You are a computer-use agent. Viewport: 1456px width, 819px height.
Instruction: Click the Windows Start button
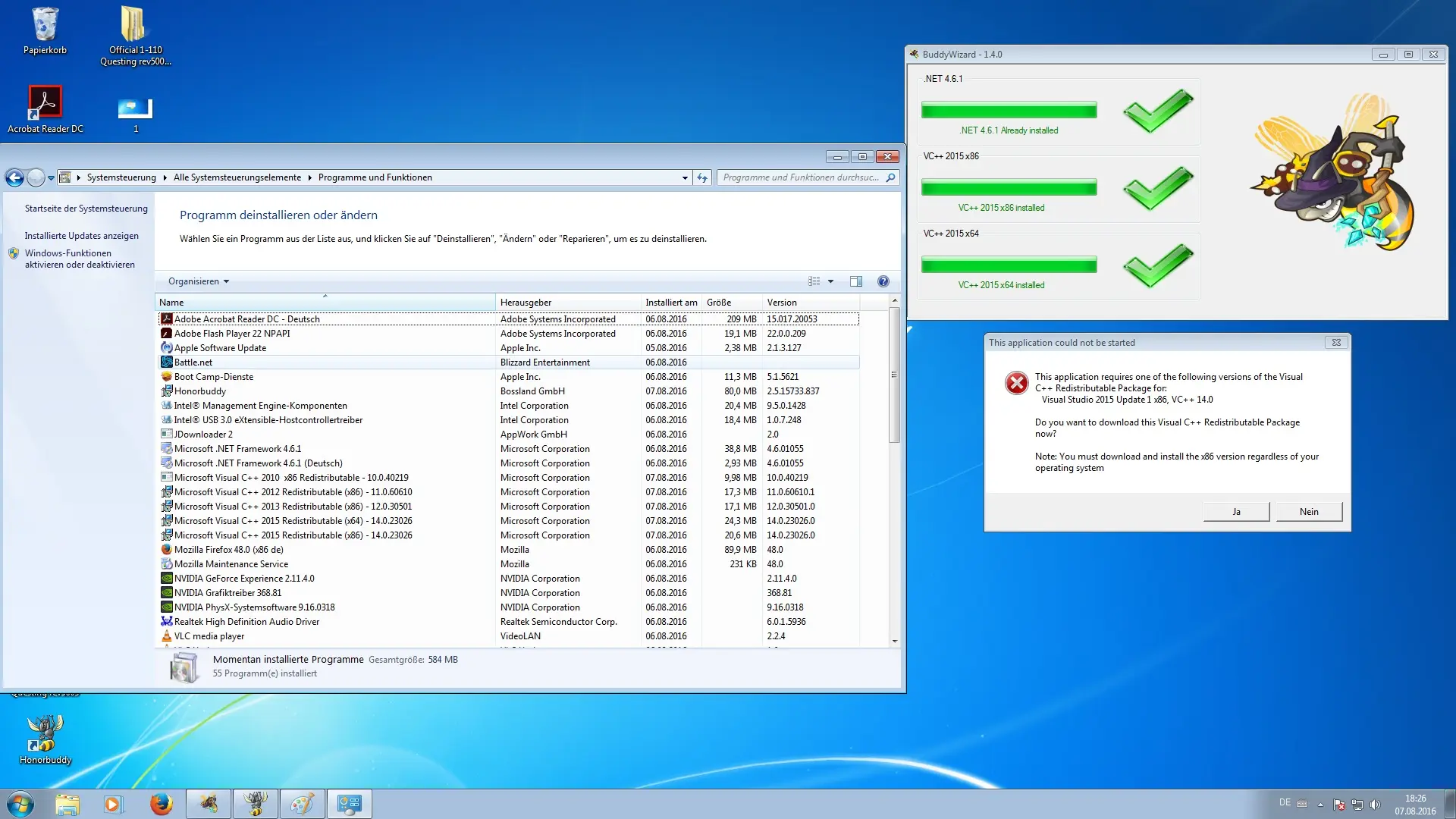20,803
